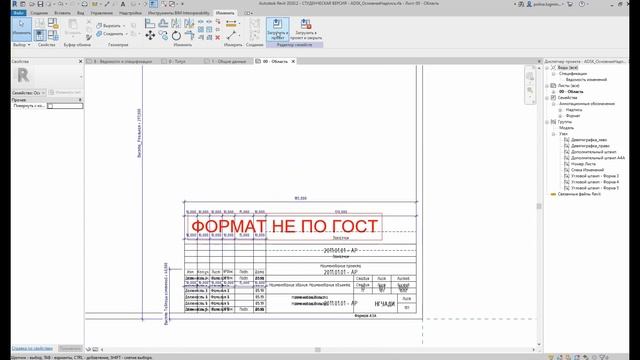Open the Вид ribbon tab

point(80,13)
